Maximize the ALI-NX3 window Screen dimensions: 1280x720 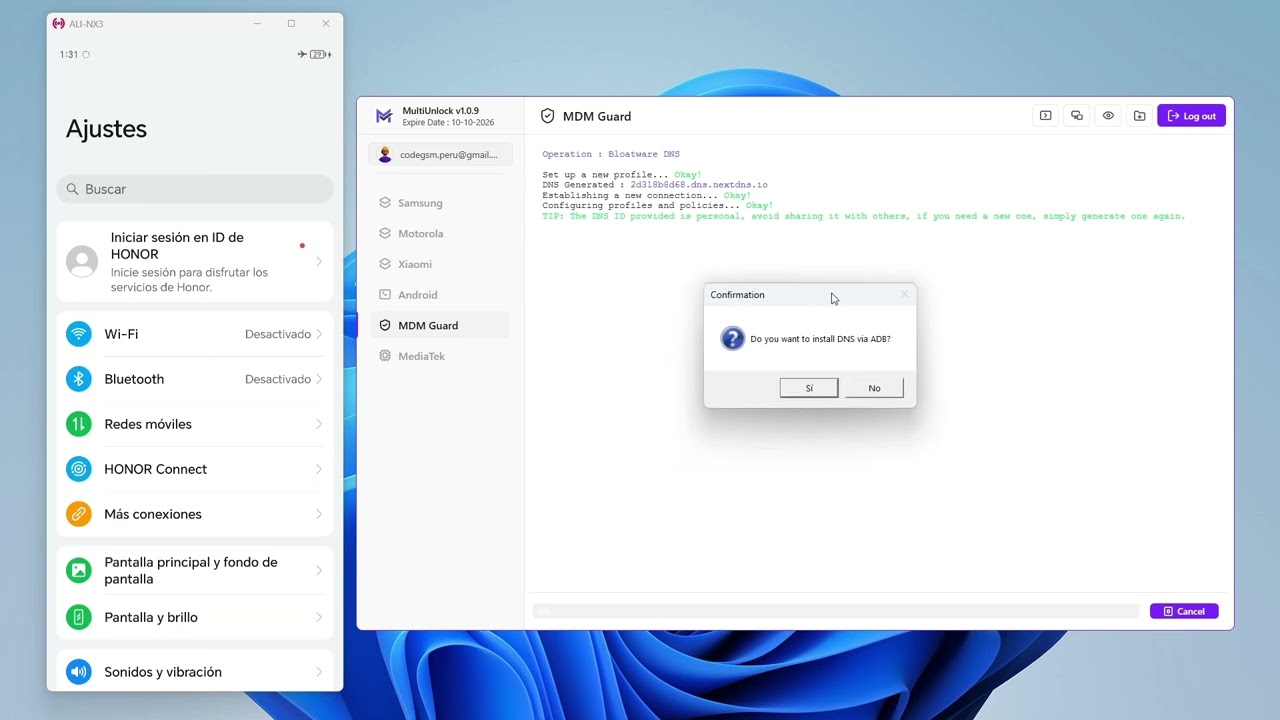click(291, 23)
